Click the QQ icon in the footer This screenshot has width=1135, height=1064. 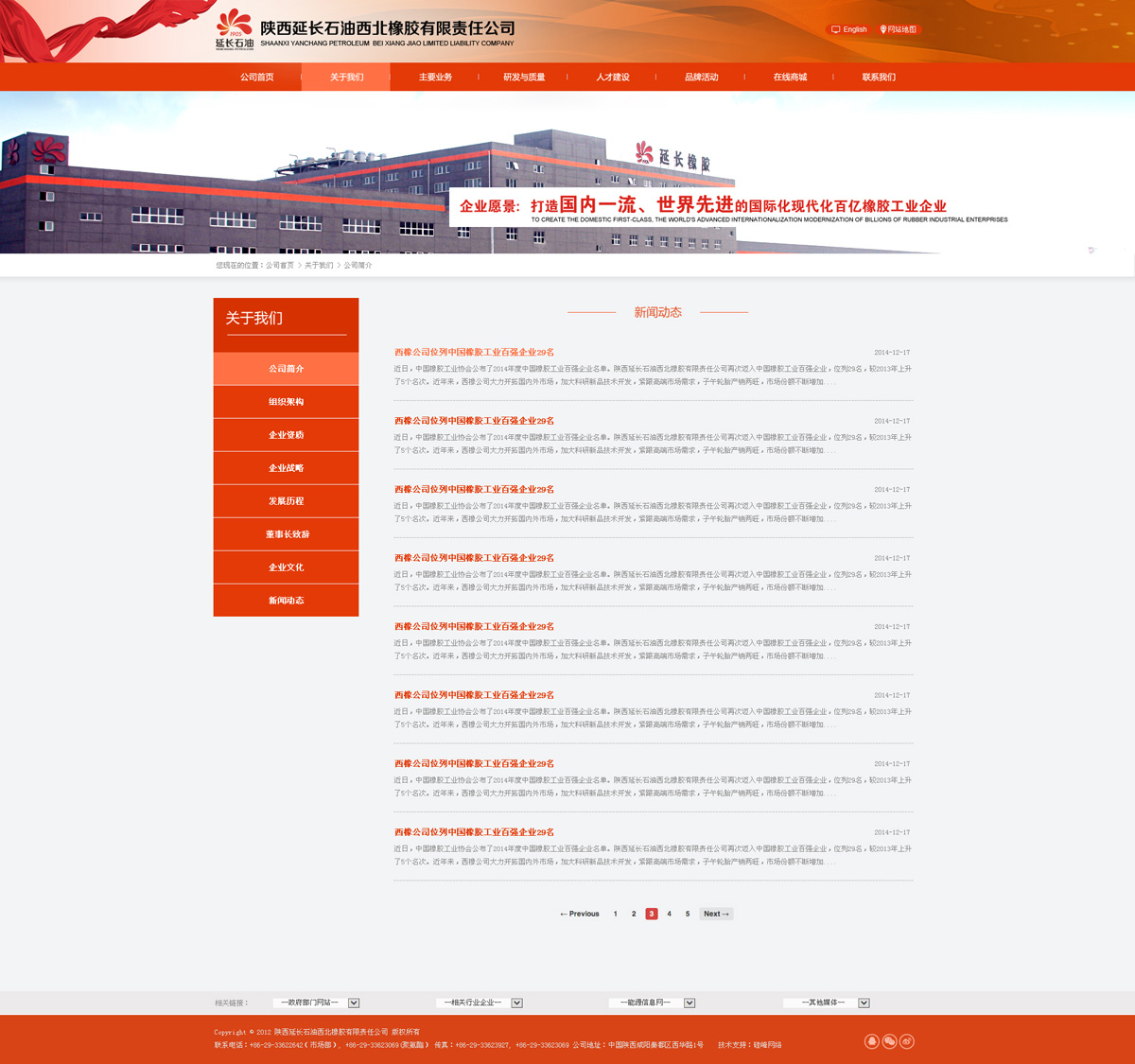tap(872, 1041)
